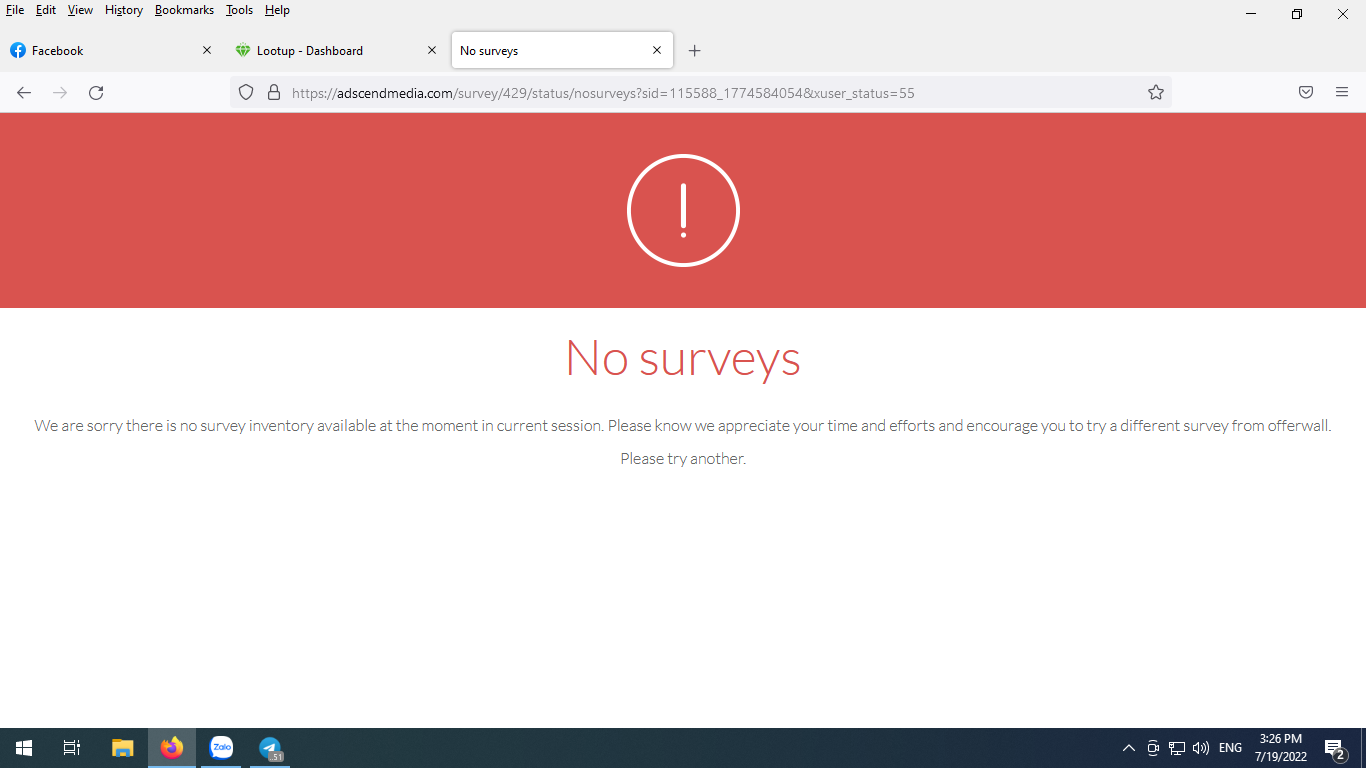Click the forward navigation arrow
The image size is (1366, 768).
60,93
